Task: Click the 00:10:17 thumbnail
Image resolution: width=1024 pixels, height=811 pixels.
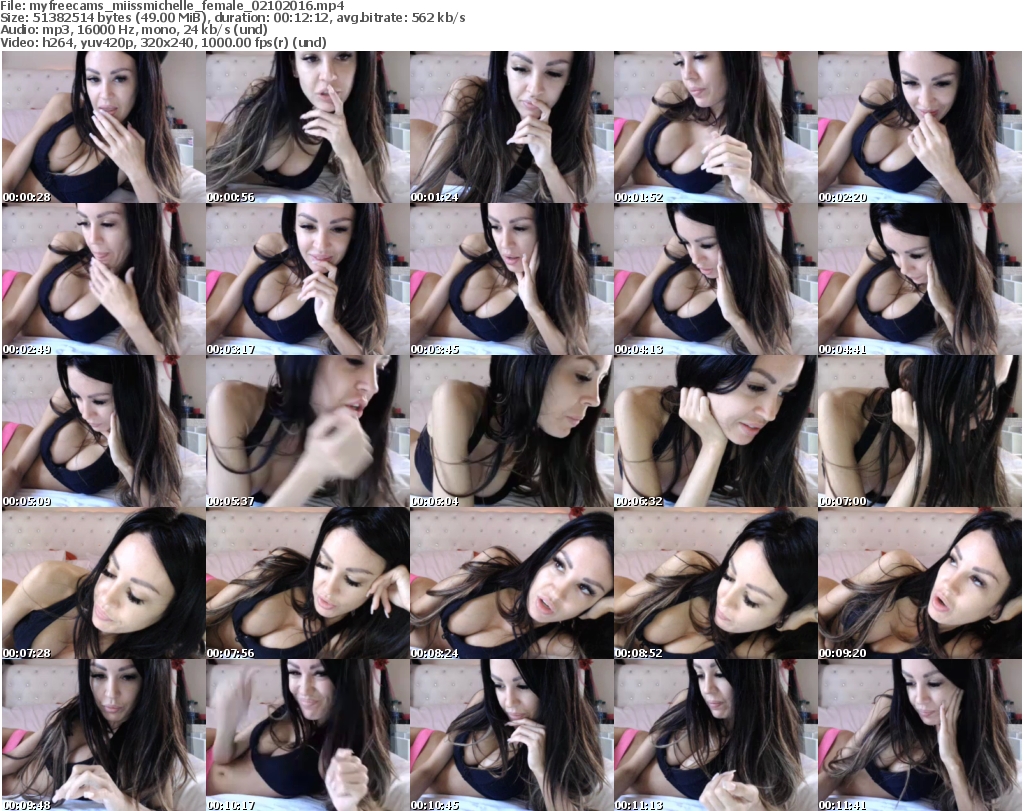Action: [307, 735]
